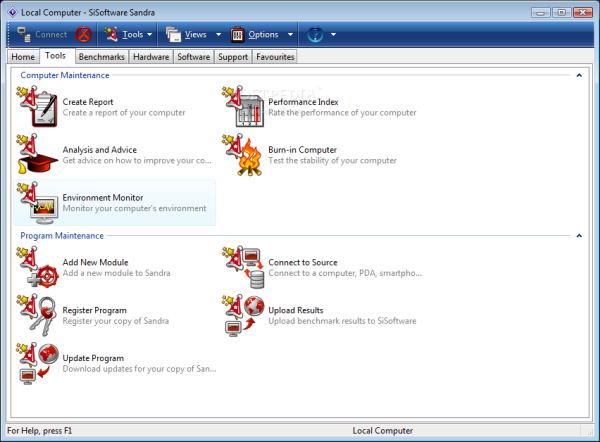Click the Options toolbar icon
This screenshot has height=442, width=600.
pos(237,35)
